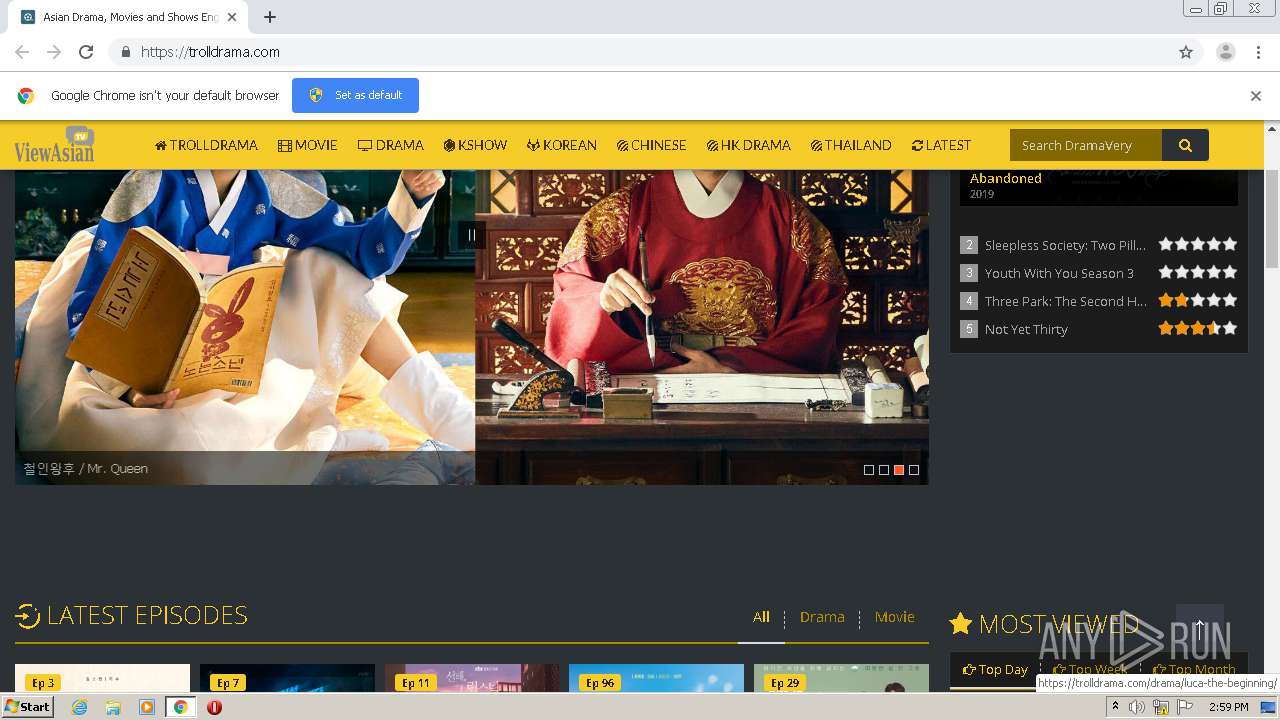1280x720 pixels.
Task: Open the LATEST menu item
Action: [x=941, y=145]
